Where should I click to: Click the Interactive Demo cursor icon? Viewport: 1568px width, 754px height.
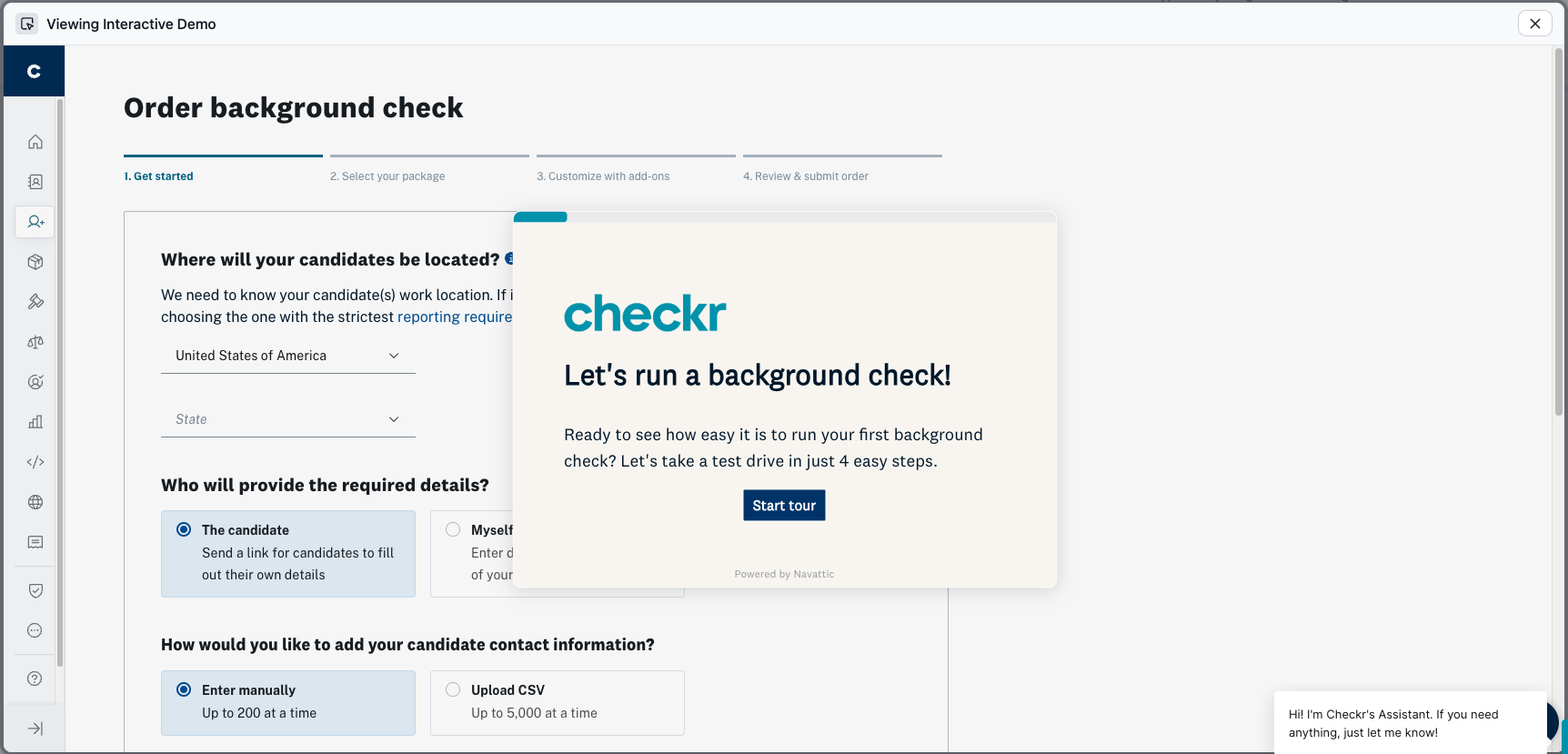tap(27, 24)
